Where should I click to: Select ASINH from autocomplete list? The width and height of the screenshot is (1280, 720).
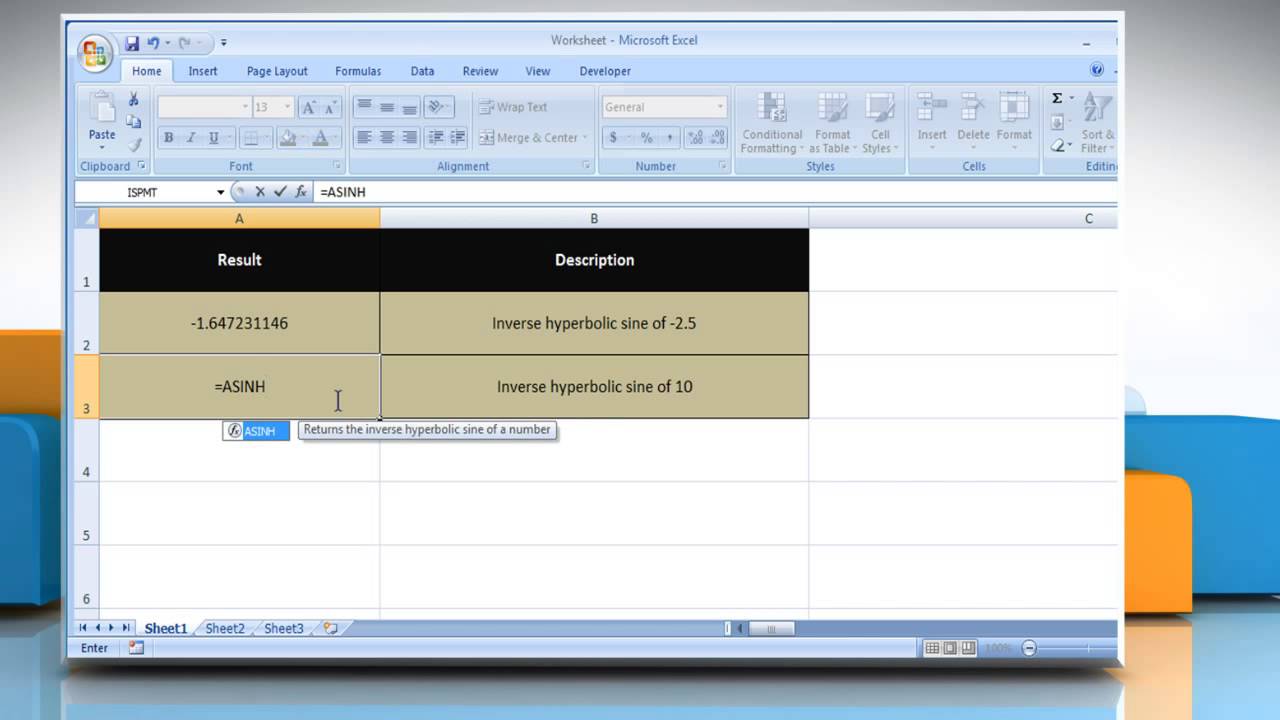pos(256,431)
